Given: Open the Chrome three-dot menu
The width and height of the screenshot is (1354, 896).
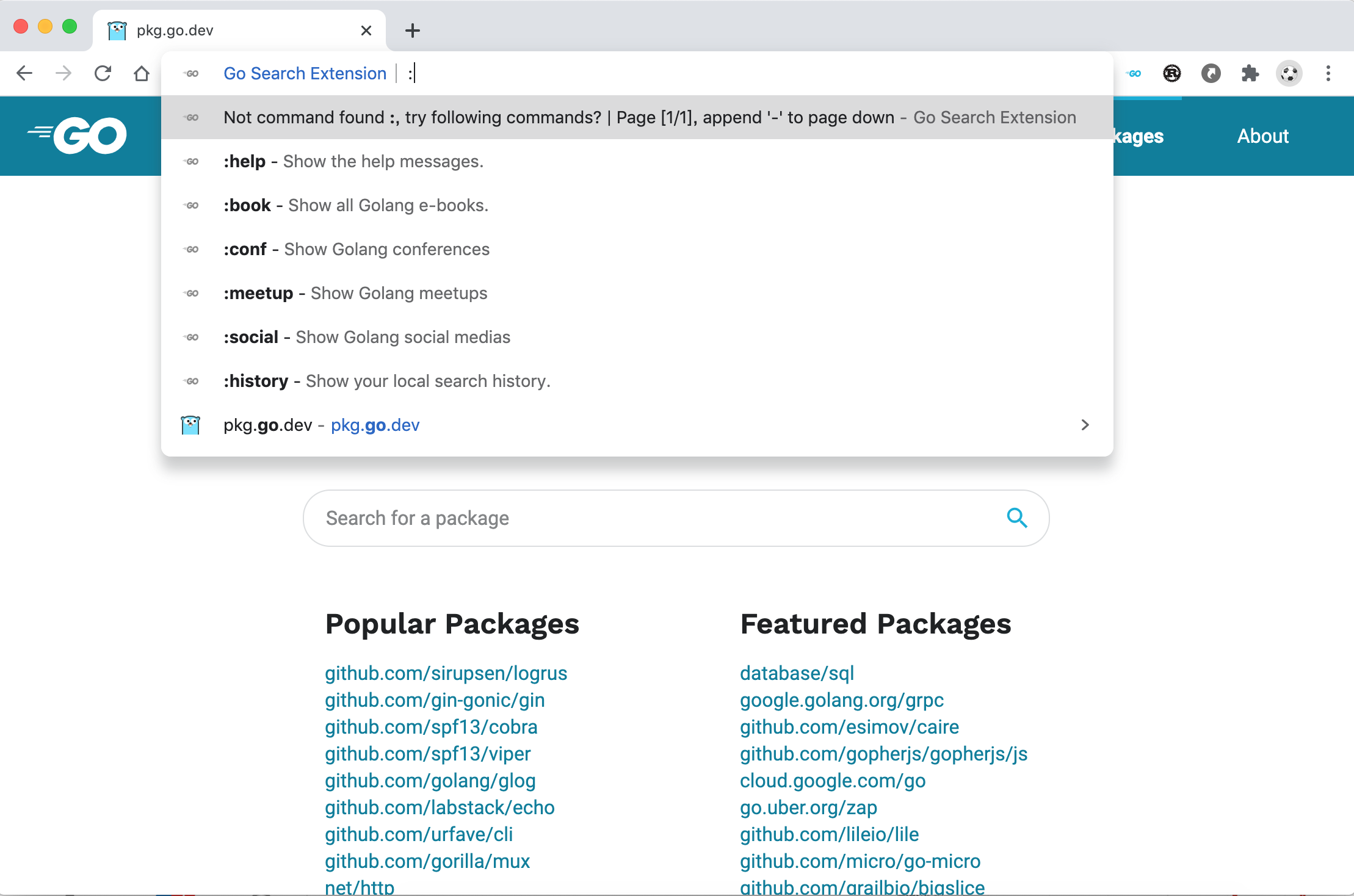Looking at the screenshot, I should (1328, 74).
